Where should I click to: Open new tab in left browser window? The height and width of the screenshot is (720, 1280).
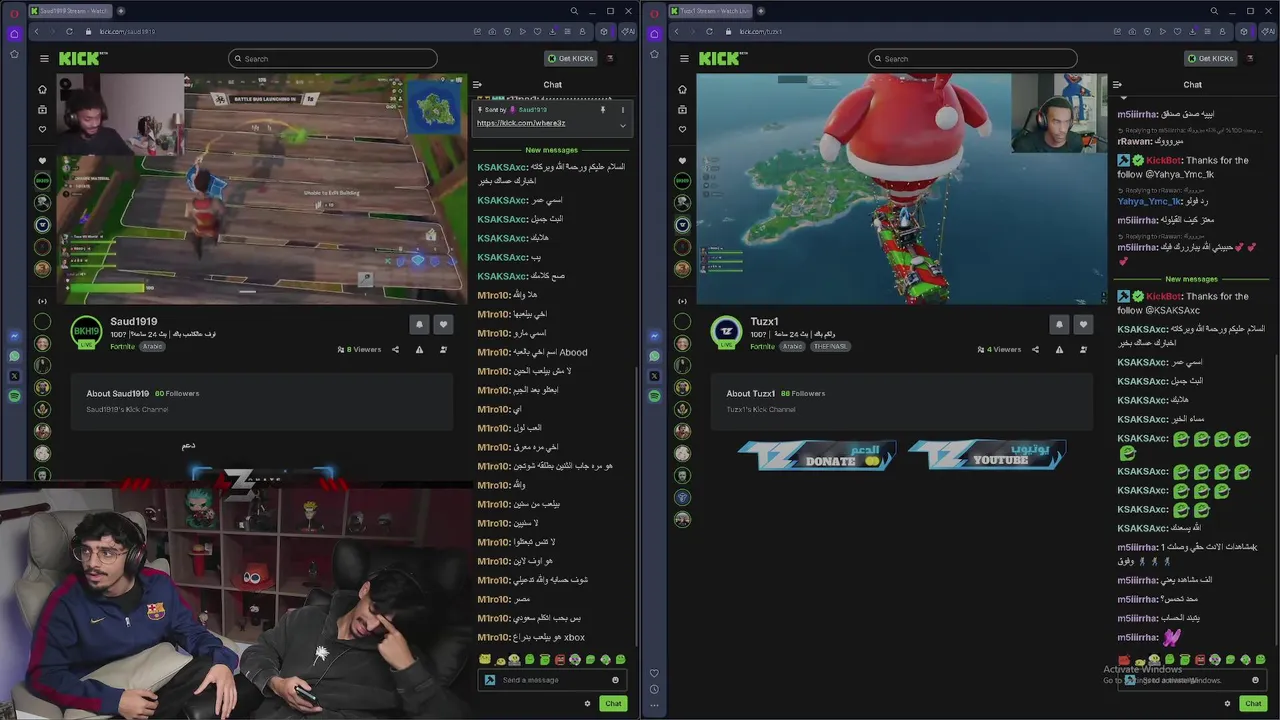point(120,11)
